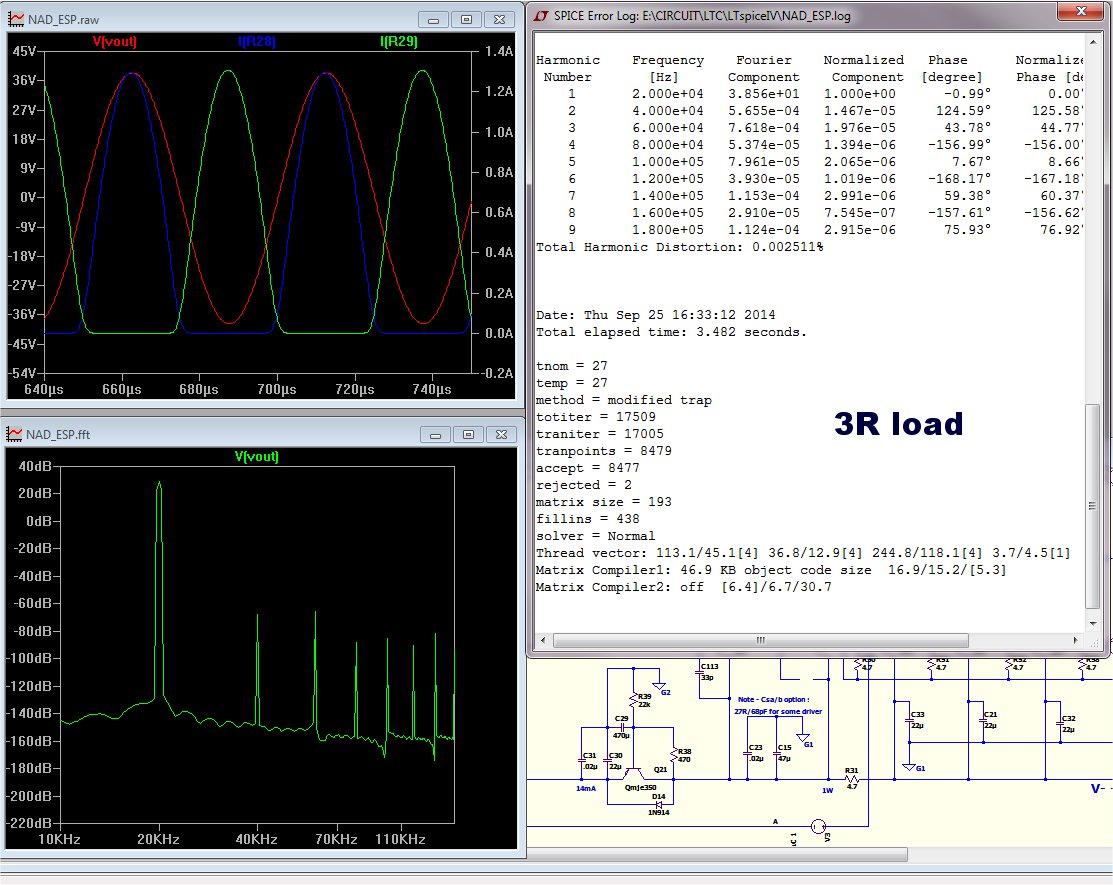Click the G1 ground symbol below C33
The height and width of the screenshot is (885, 1113).
pos(909,767)
